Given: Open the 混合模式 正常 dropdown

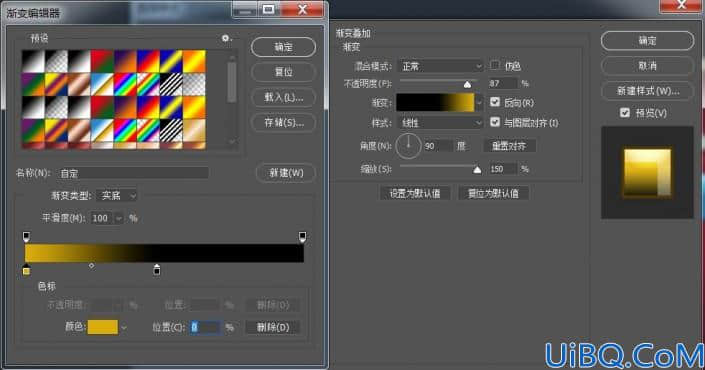Looking at the screenshot, I should (440, 67).
